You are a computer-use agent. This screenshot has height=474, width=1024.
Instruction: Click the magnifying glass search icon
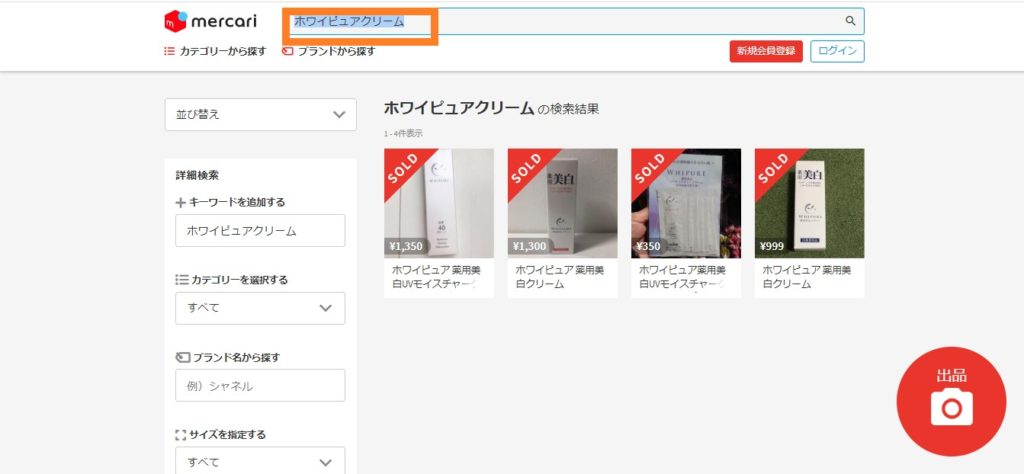[850, 21]
